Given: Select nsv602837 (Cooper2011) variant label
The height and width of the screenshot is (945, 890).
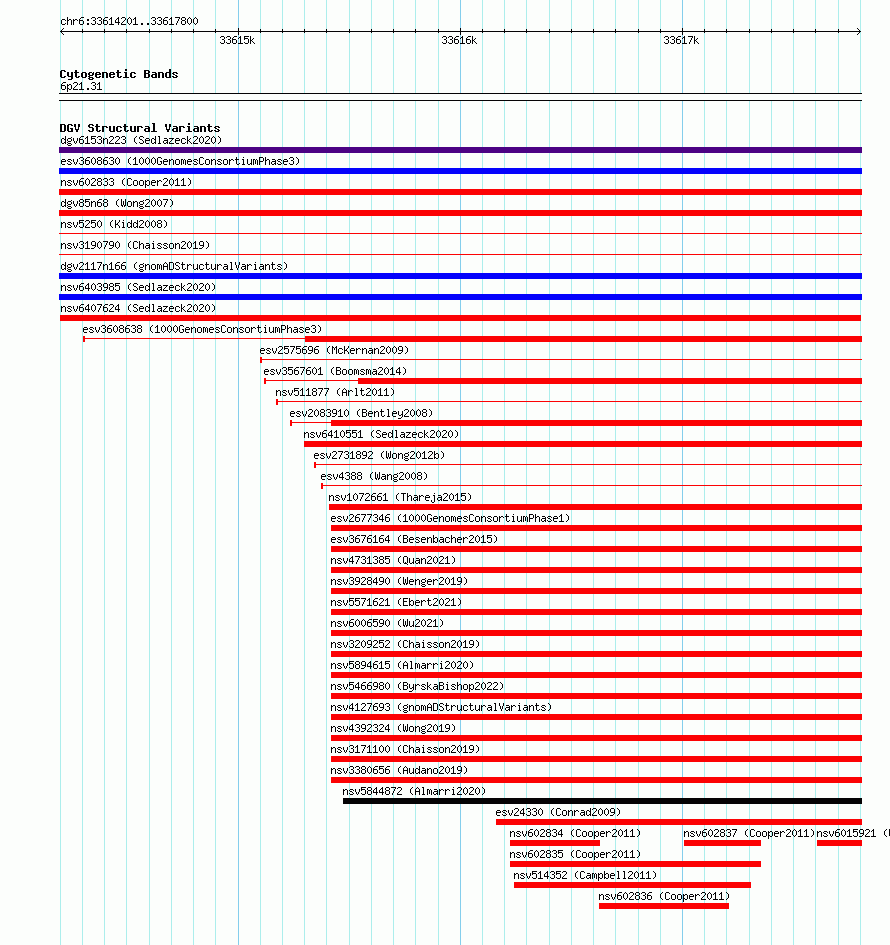Looking at the screenshot, I should pos(749,834).
